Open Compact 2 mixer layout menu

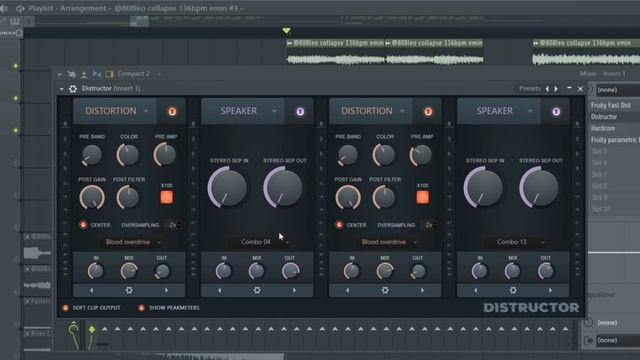click(134, 74)
